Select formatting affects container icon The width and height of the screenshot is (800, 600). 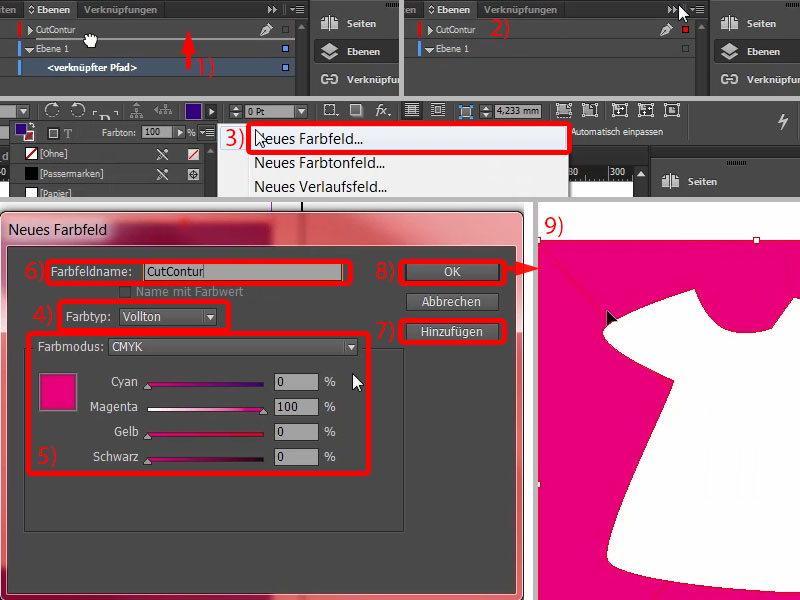[53, 133]
